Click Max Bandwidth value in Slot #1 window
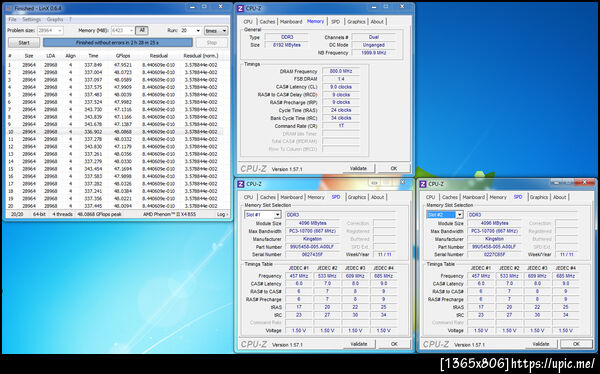Screen dimensions: 600x374 (312, 231)
